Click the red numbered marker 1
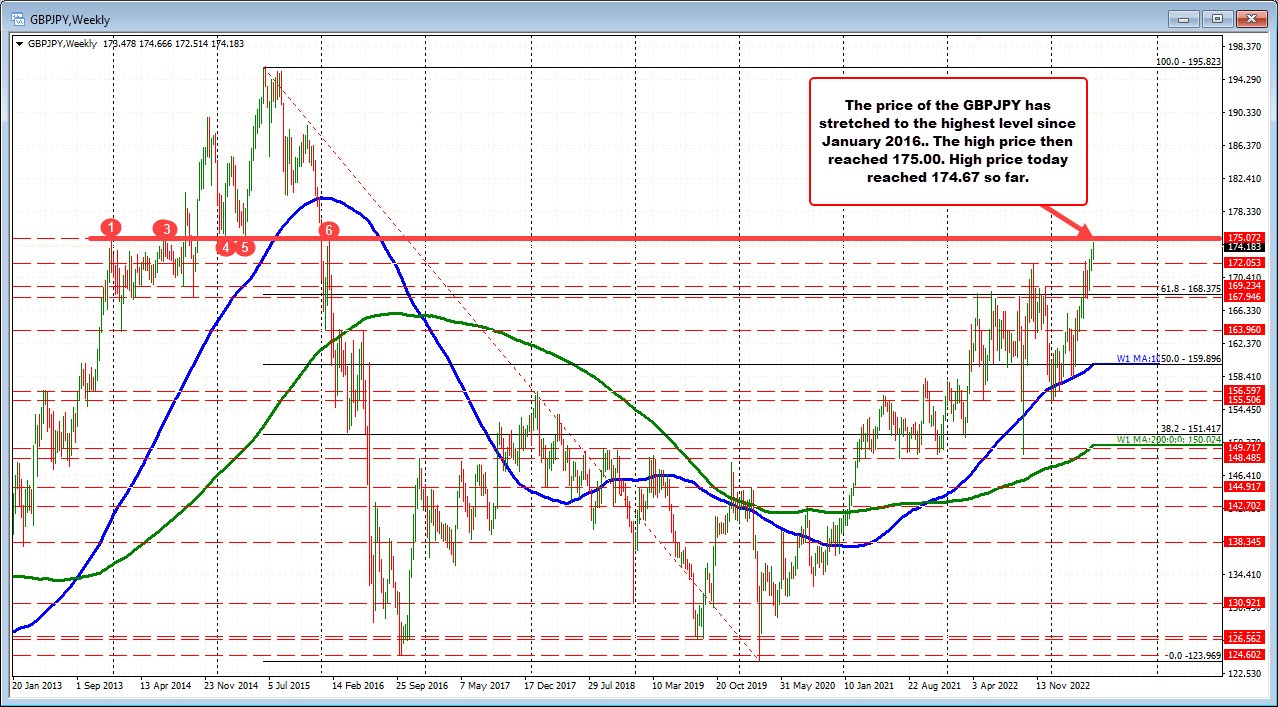 (111, 228)
